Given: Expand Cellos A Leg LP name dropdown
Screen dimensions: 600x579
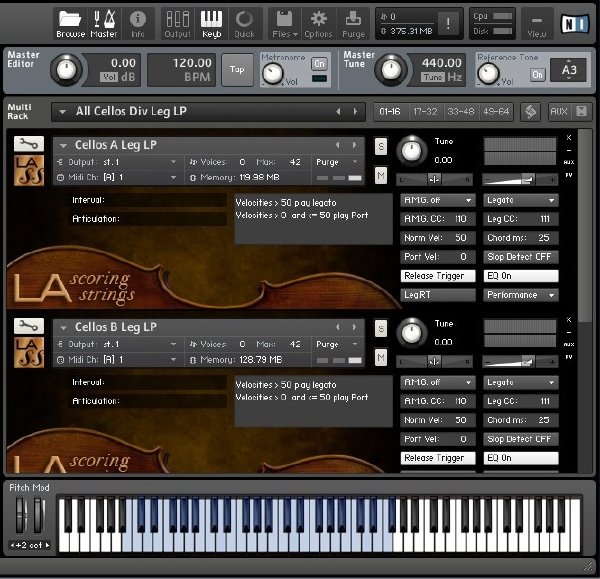Looking at the screenshot, I should 64,145.
